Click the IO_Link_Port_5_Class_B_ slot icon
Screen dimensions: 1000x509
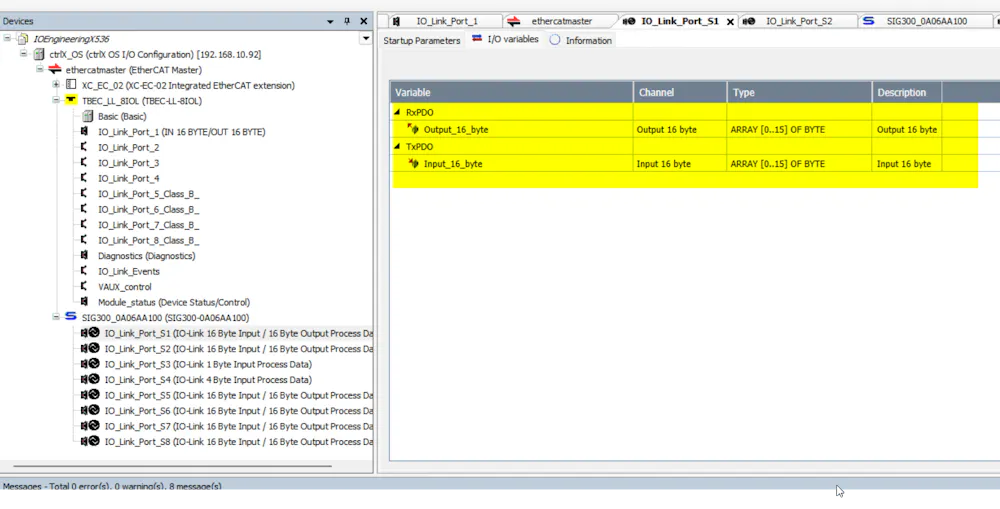coord(84,193)
